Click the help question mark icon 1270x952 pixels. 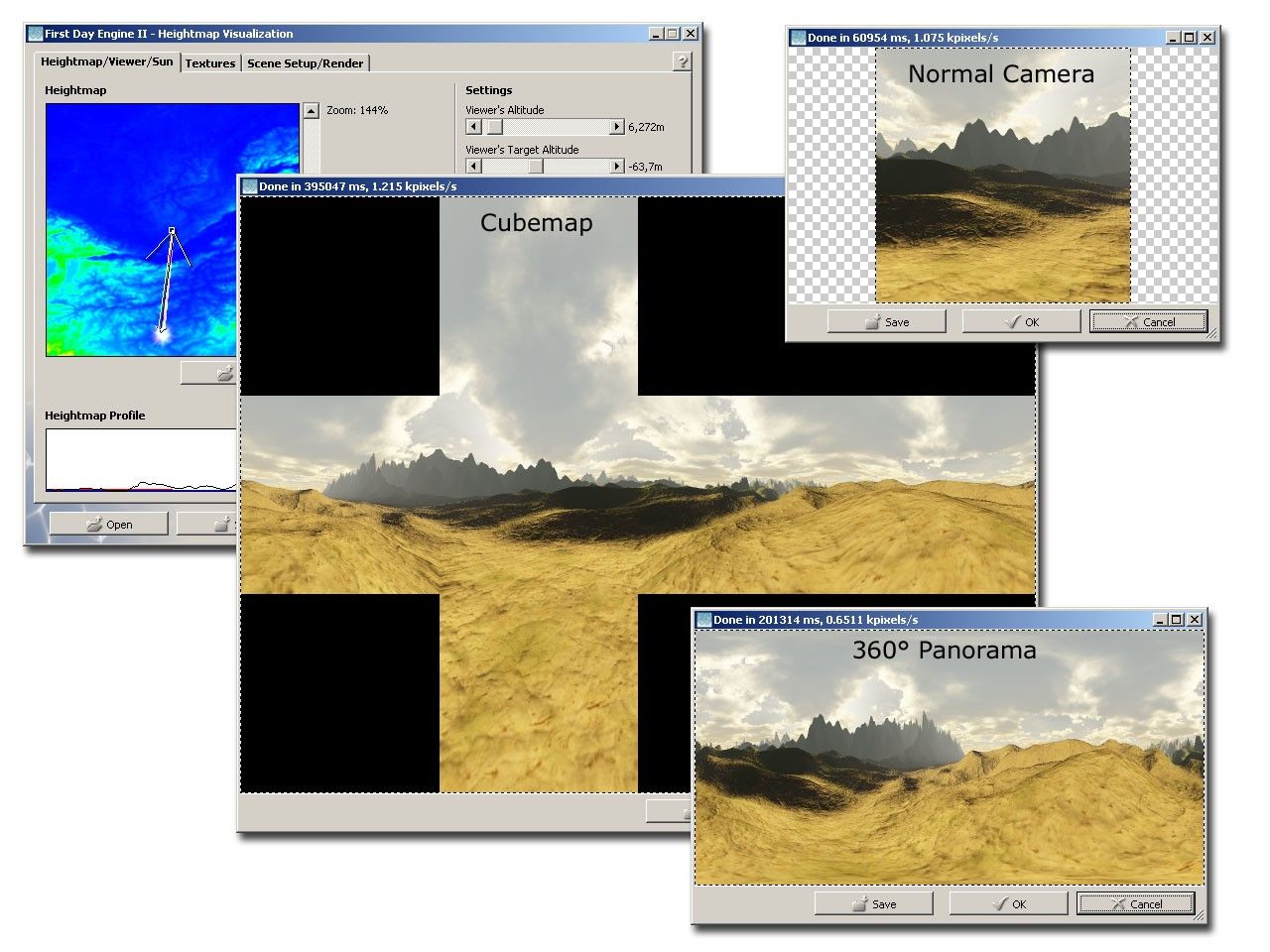coord(682,62)
